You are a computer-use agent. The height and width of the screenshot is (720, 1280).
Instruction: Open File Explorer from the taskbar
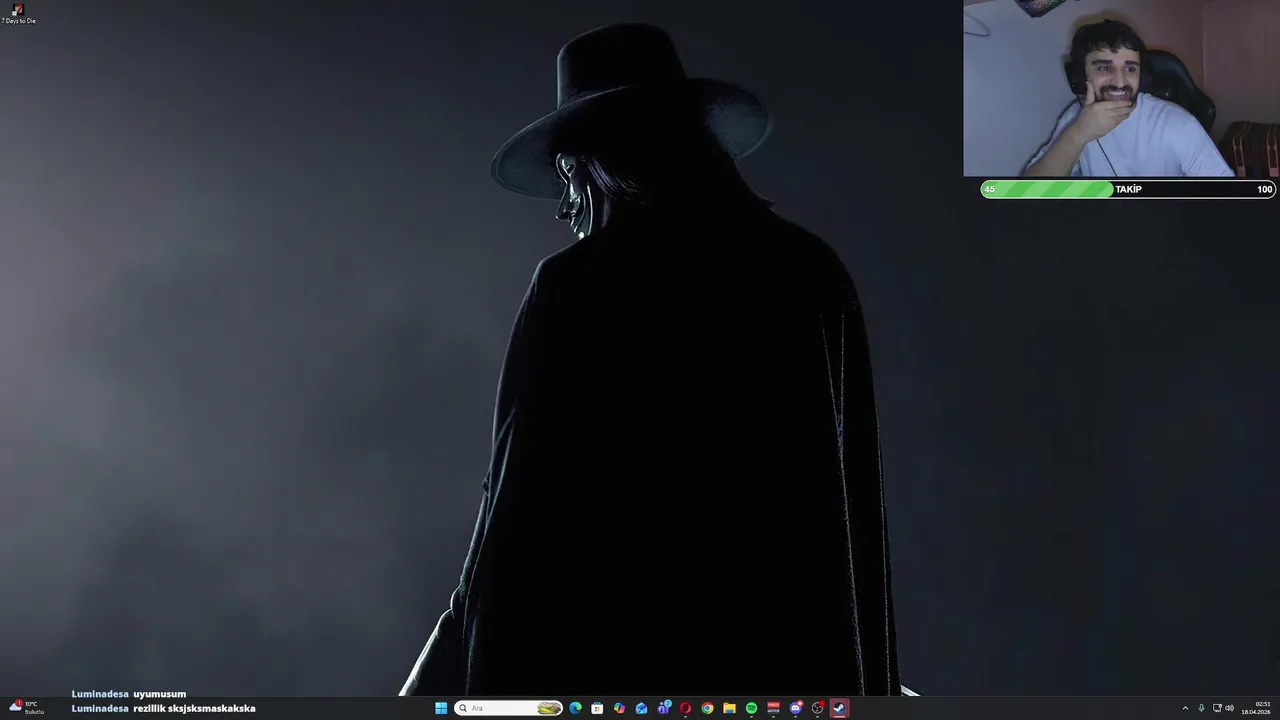pos(729,708)
